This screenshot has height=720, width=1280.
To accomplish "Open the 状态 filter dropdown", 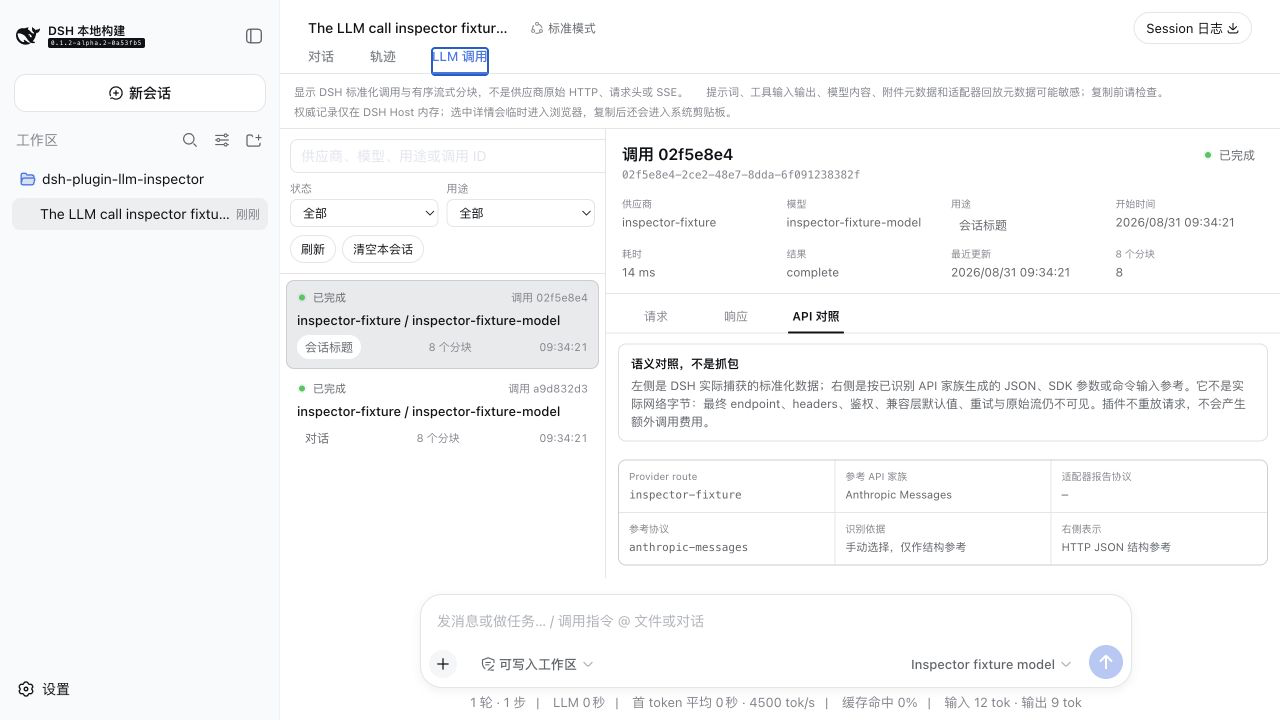I will [x=364, y=213].
